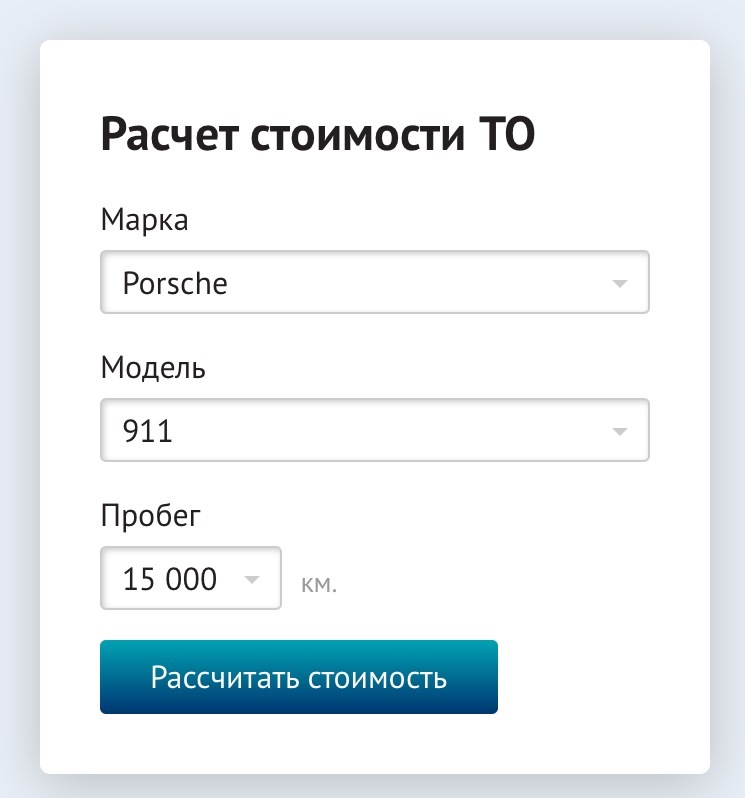
Task: Click the arrow icon in Модель field
Action: point(620,432)
